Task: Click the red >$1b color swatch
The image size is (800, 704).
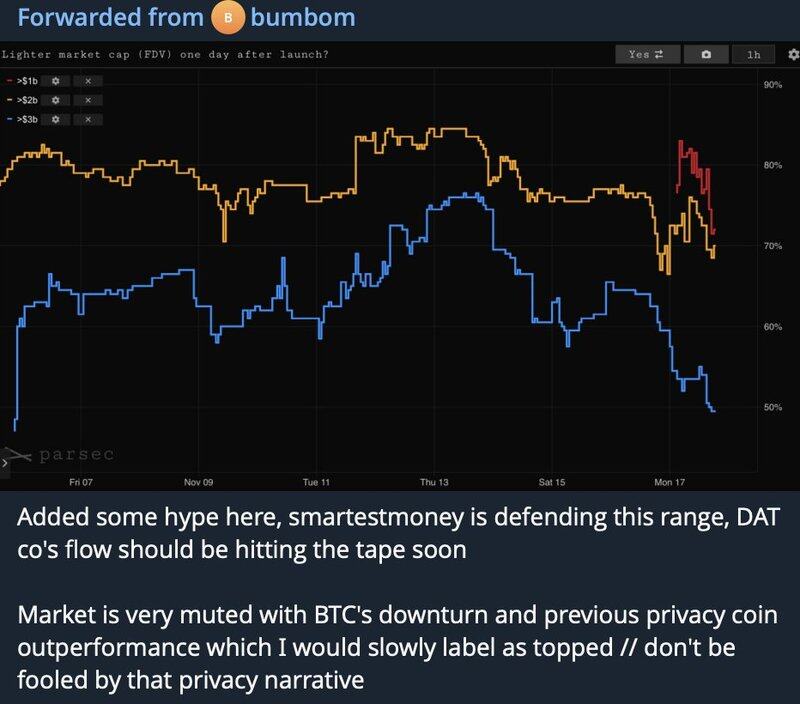Action: pyautogui.click(x=9, y=80)
